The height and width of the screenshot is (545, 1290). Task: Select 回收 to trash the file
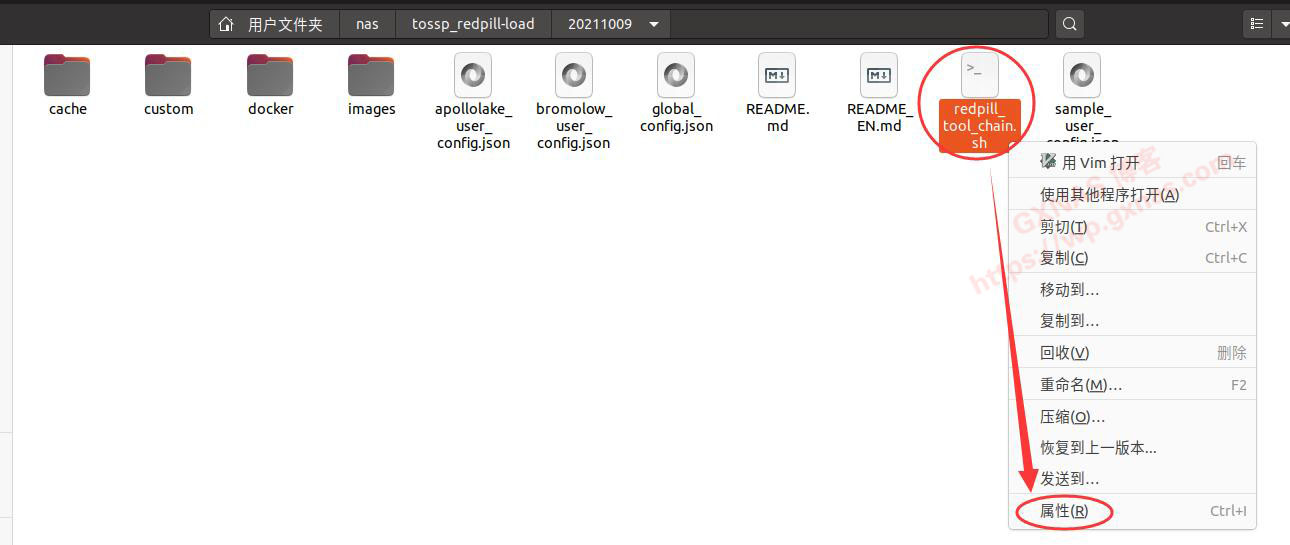coord(1132,353)
